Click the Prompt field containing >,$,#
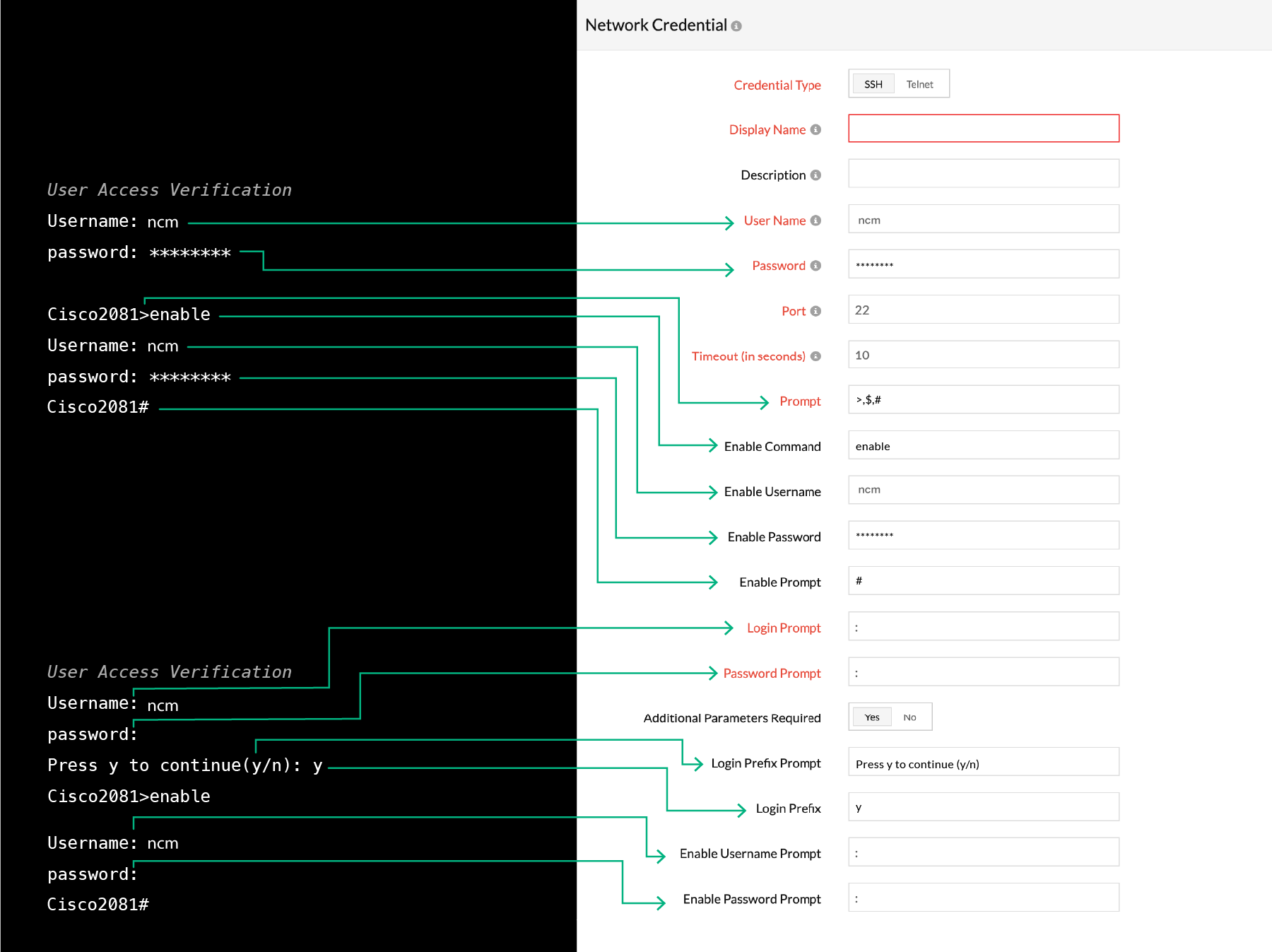 point(983,400)
